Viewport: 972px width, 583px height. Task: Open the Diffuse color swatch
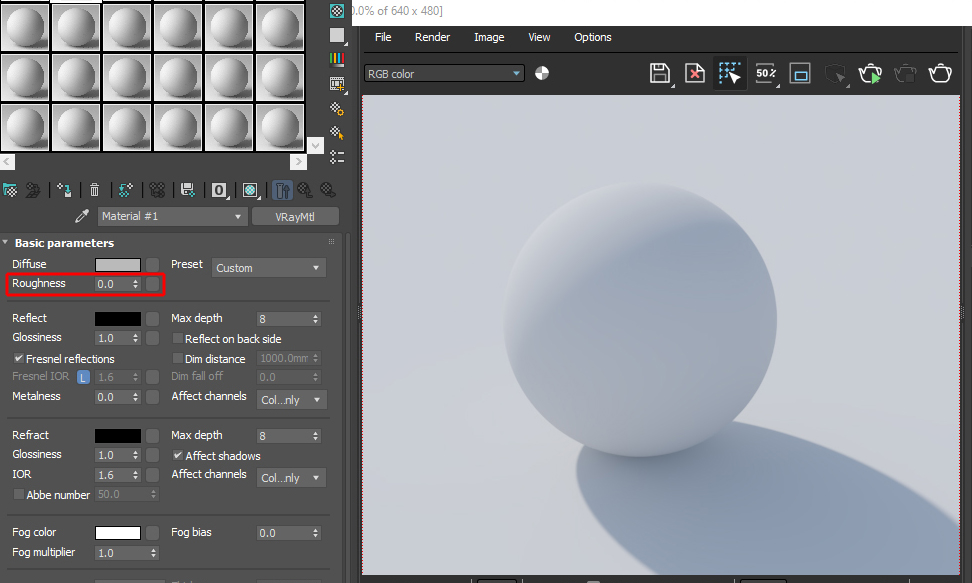[118, 265]
